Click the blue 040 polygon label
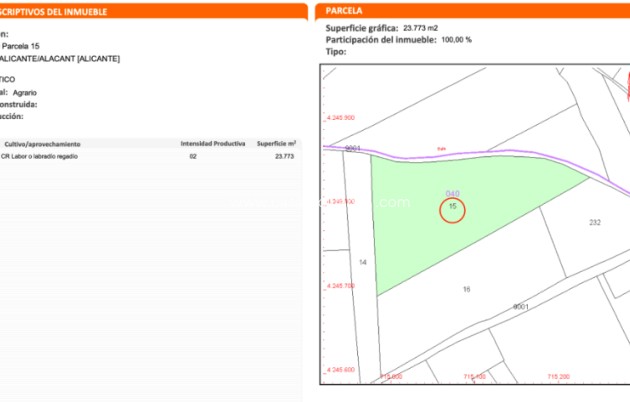This screenshot has height=402, width=630. pyautogui.click(x=452, y=192)
